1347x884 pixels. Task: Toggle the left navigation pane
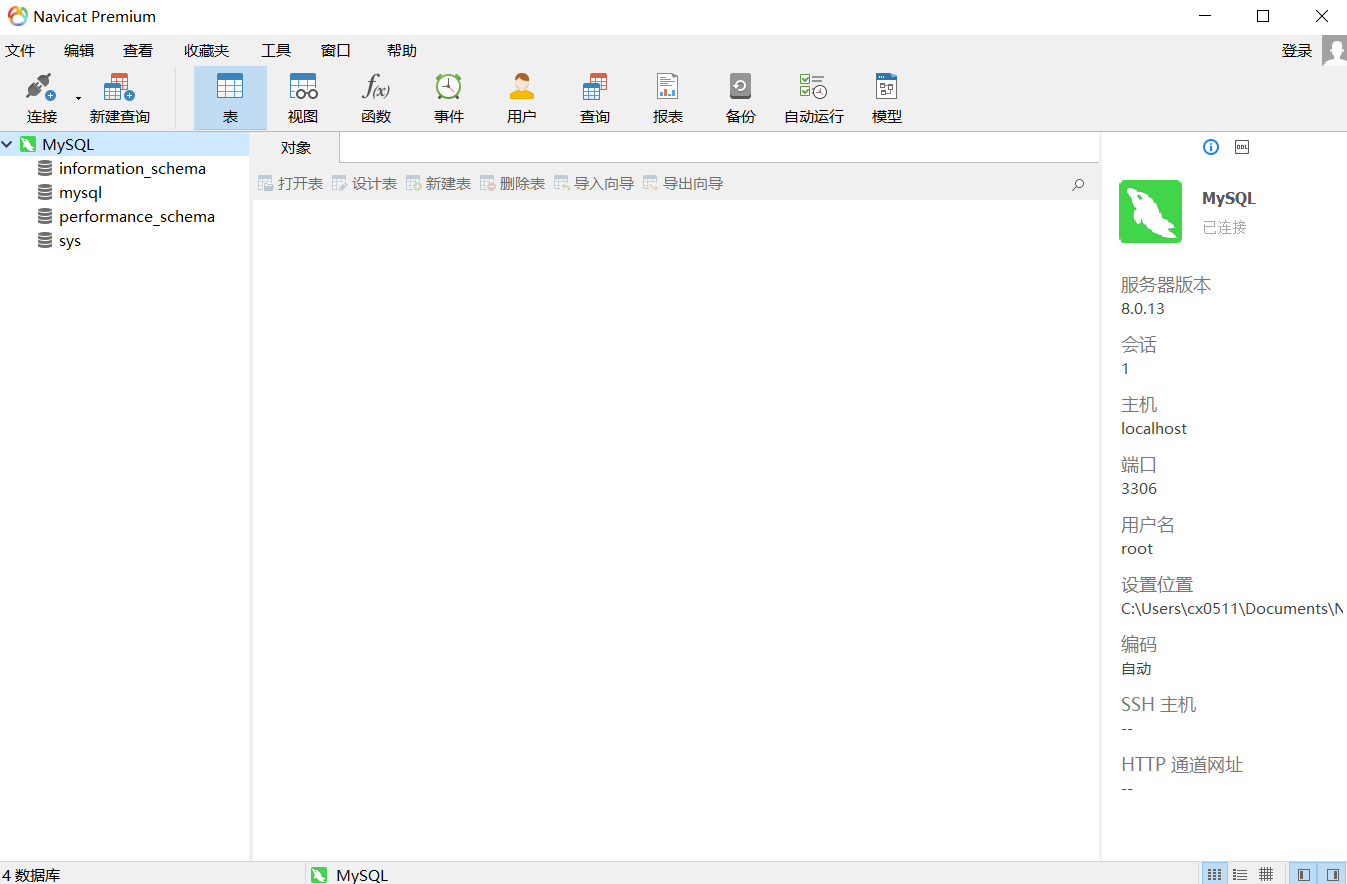(x=1303, y=874)
